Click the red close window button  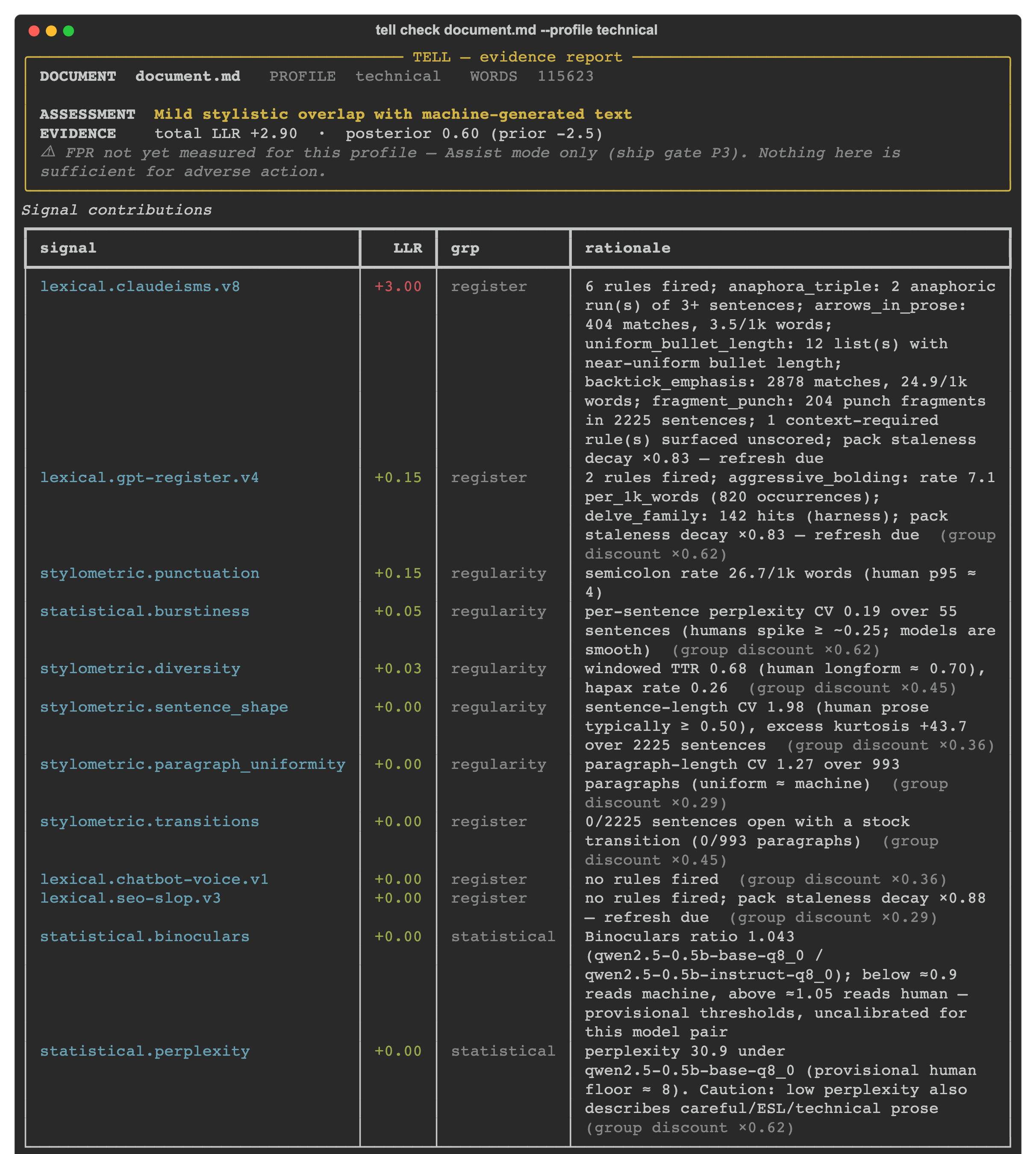pos(34,31)
